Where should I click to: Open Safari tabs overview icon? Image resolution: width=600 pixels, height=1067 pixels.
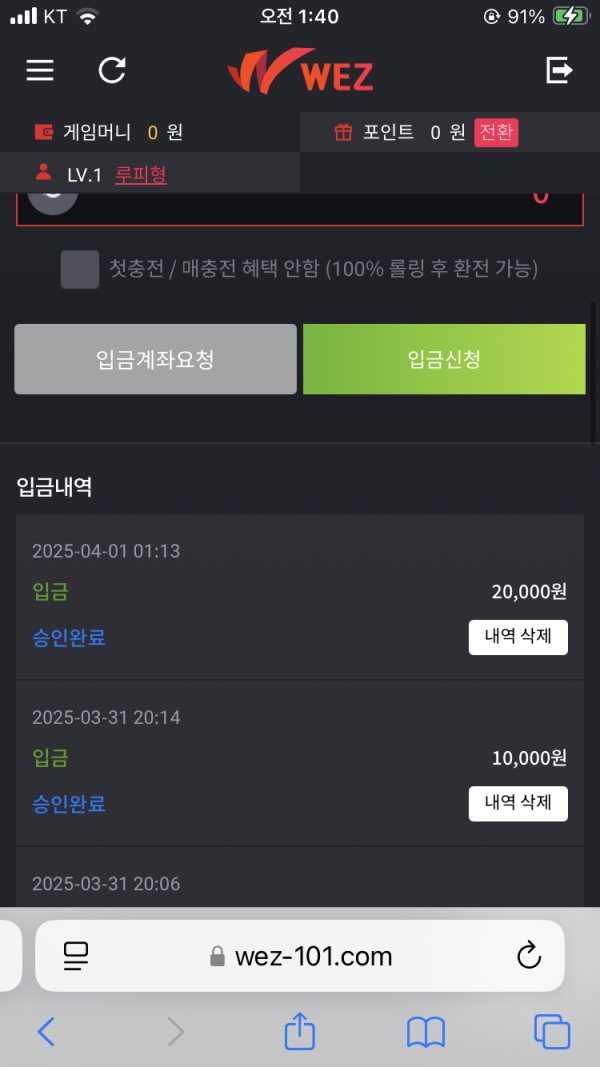coord(551,1031)
